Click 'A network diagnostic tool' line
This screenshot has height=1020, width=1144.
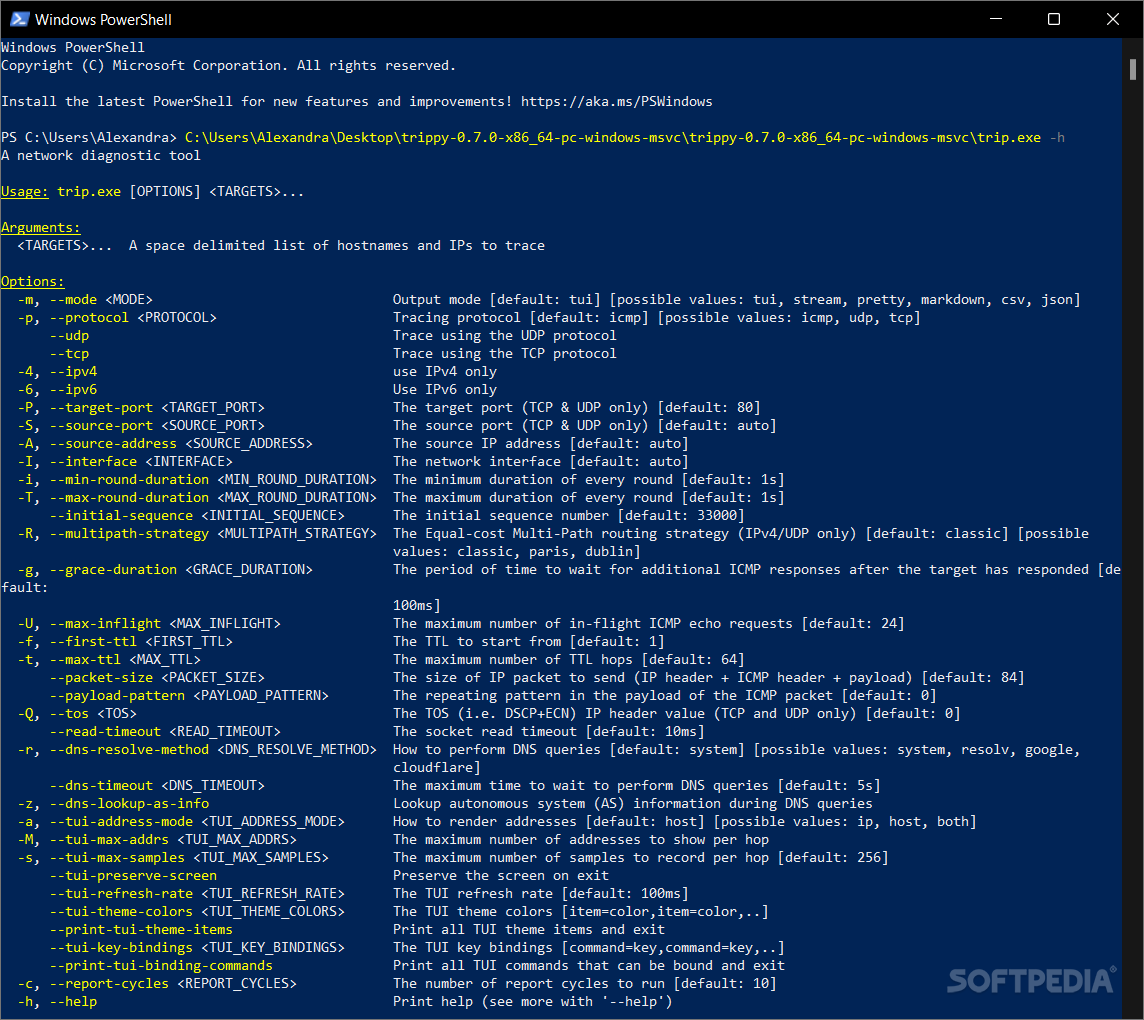tap(101, 155)
